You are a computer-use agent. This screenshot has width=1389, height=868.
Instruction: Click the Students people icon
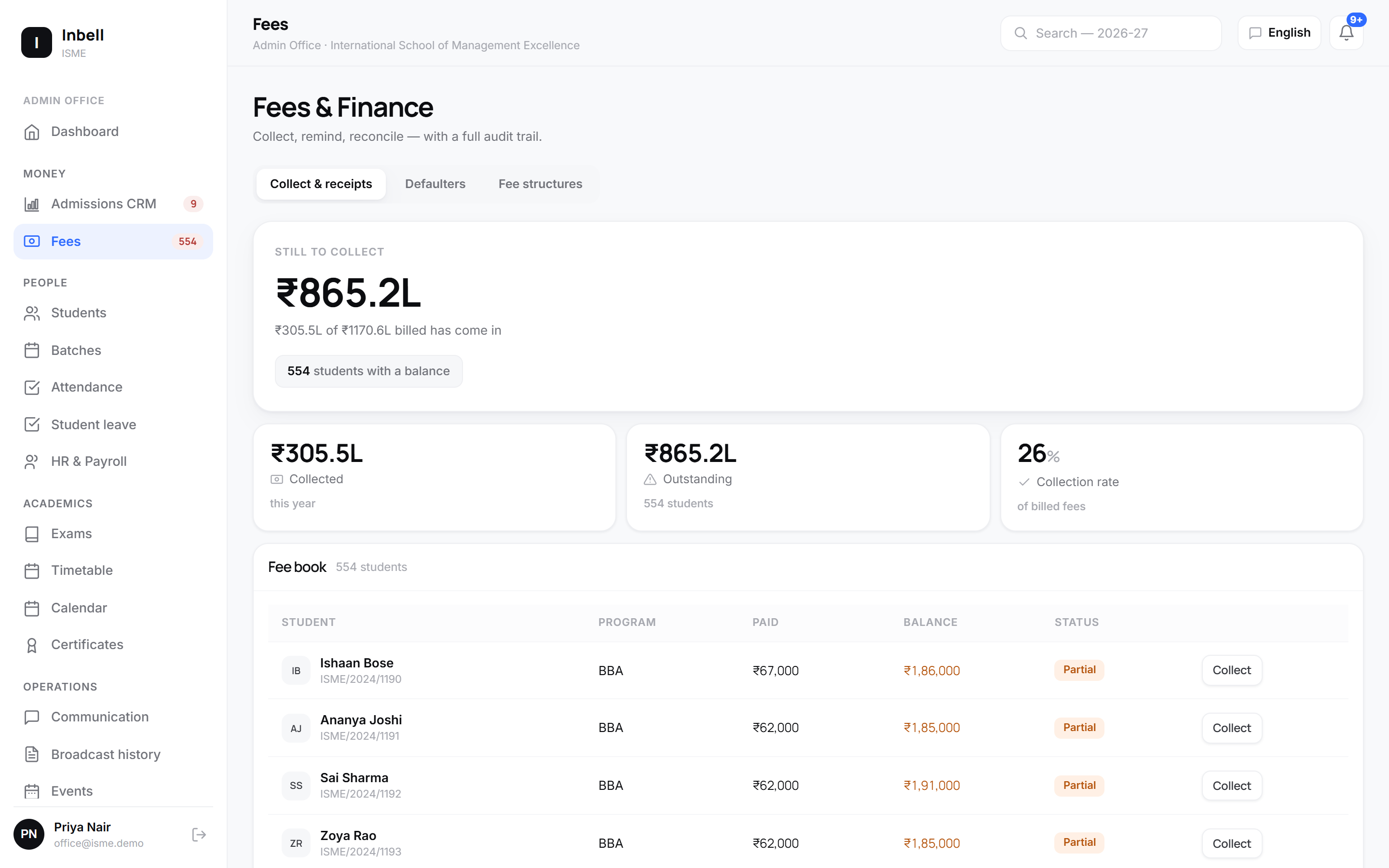pyautogui.click(x=31, y=313)
